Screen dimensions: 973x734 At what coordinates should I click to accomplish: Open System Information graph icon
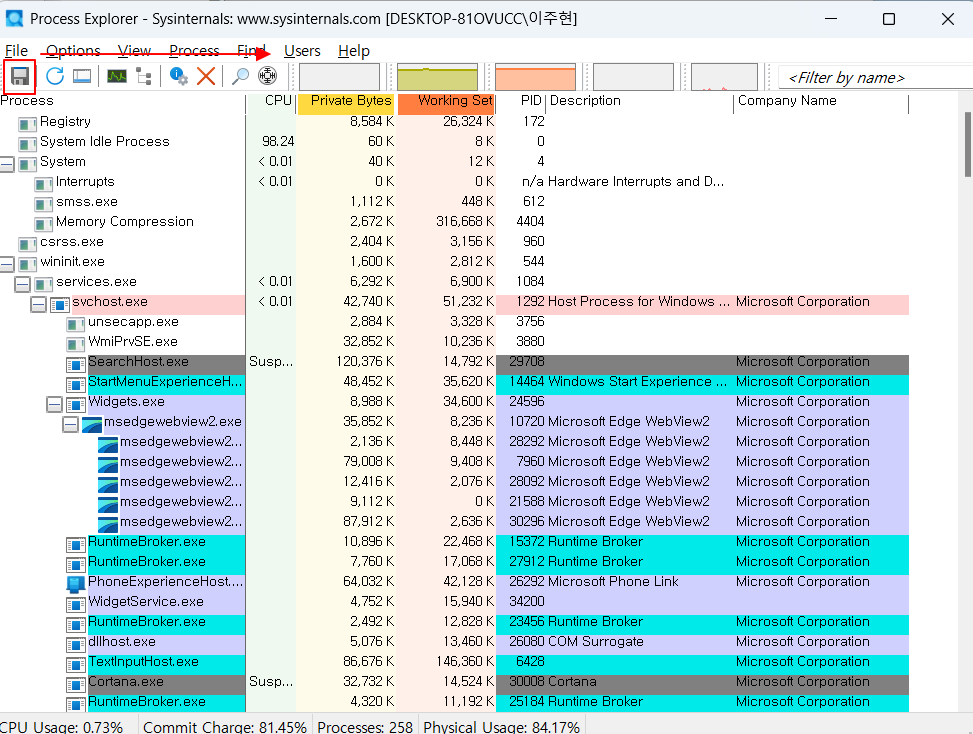tap(117, 76)
